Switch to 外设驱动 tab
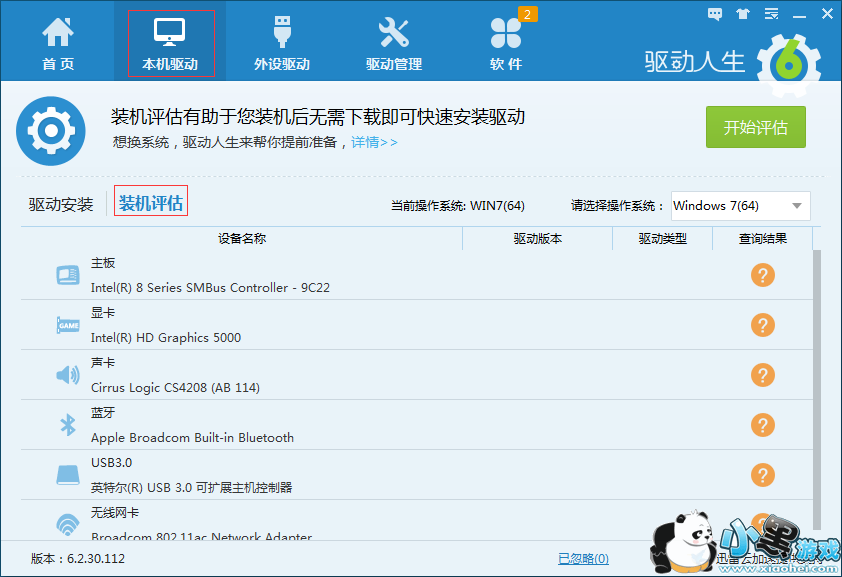The width and height of the screenshot is (842, 577). tap(282, 44)
